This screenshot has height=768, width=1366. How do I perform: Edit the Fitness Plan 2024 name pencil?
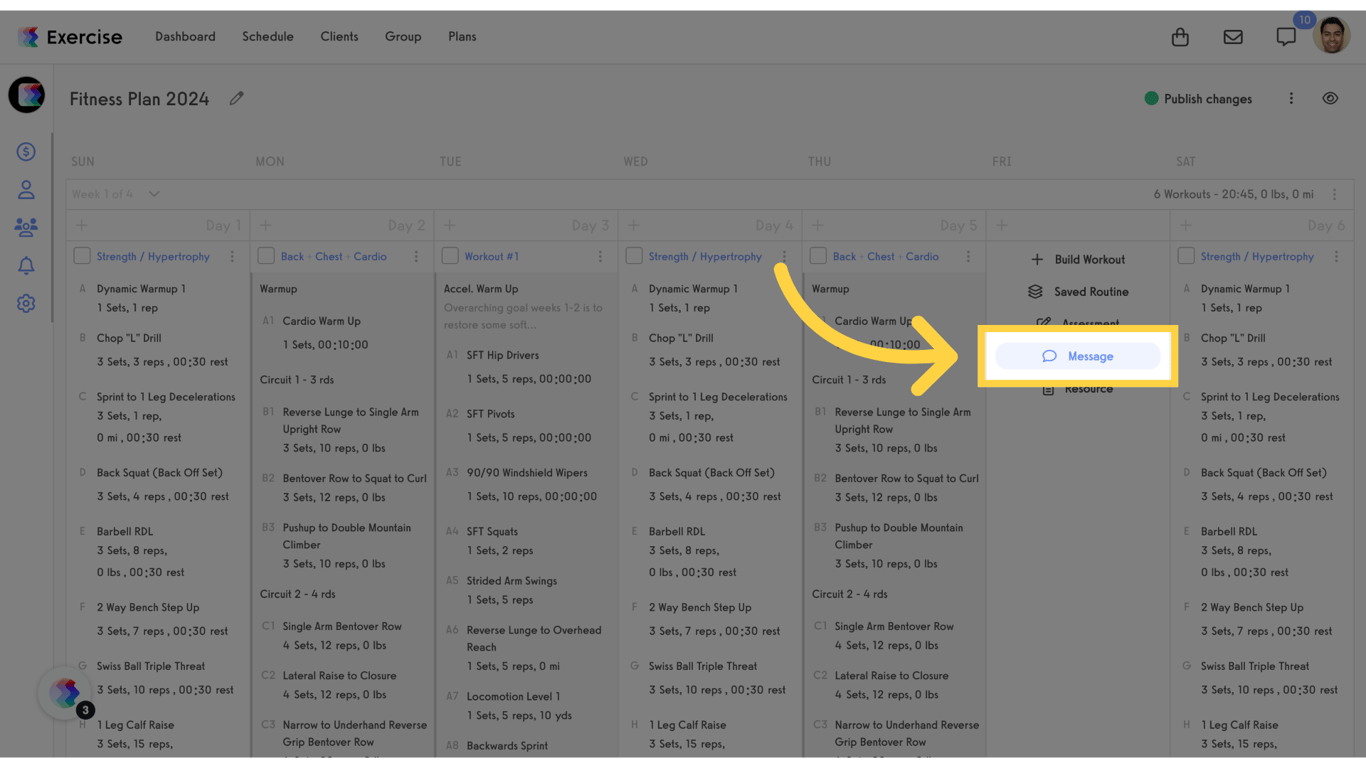coord(236,98)
